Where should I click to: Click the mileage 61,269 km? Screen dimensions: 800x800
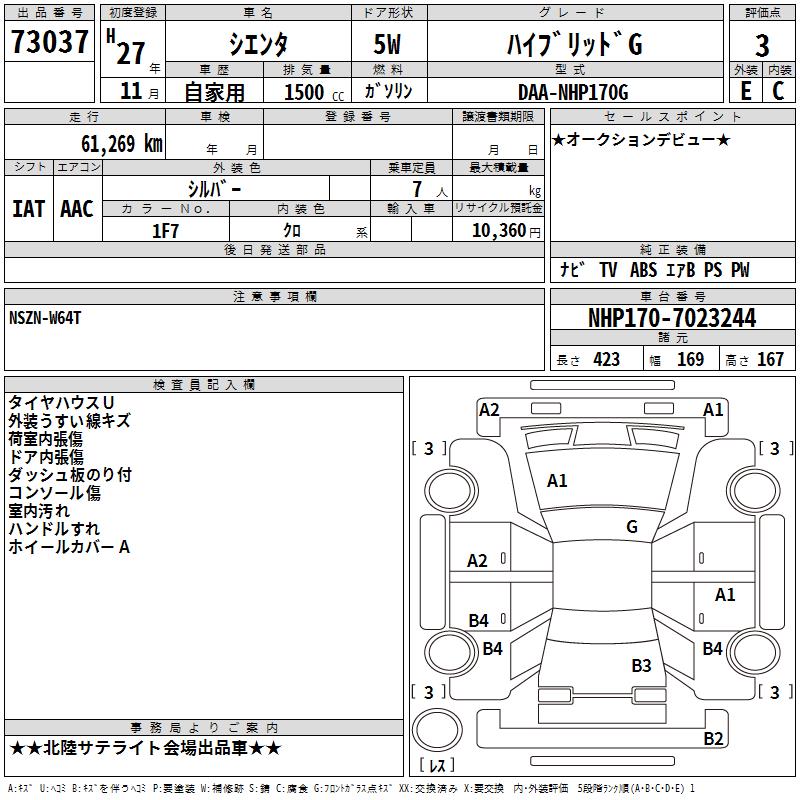[x=122, y=143]
